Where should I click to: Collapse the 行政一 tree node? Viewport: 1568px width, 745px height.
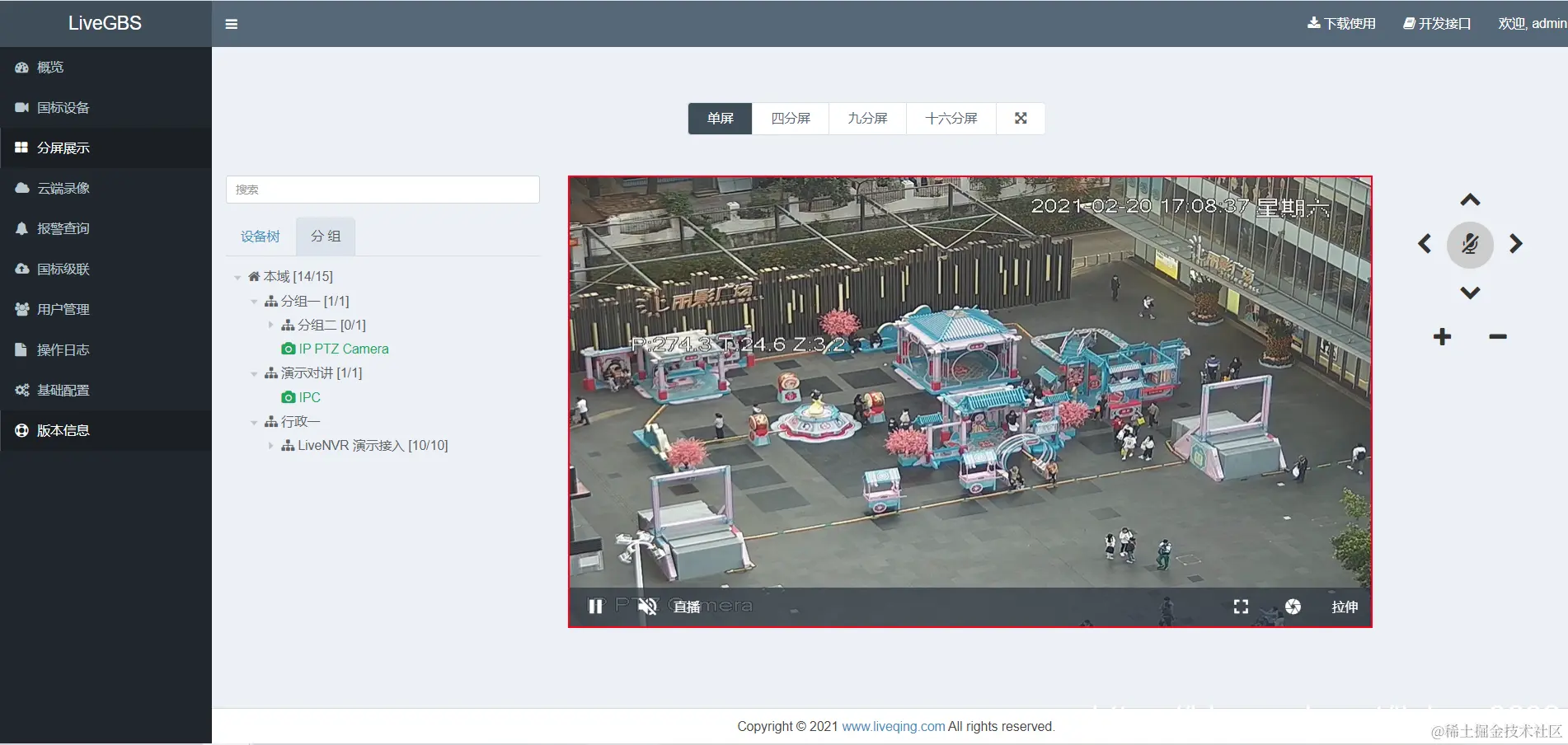[254, 423]
